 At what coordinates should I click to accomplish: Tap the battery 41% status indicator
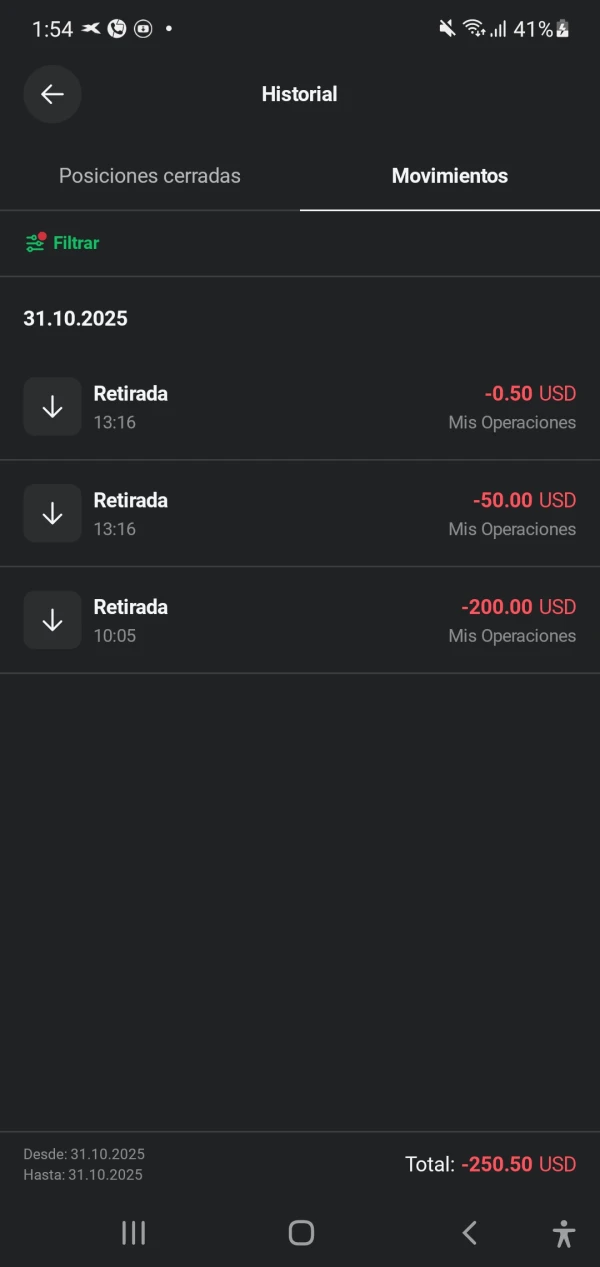(541, 29)
